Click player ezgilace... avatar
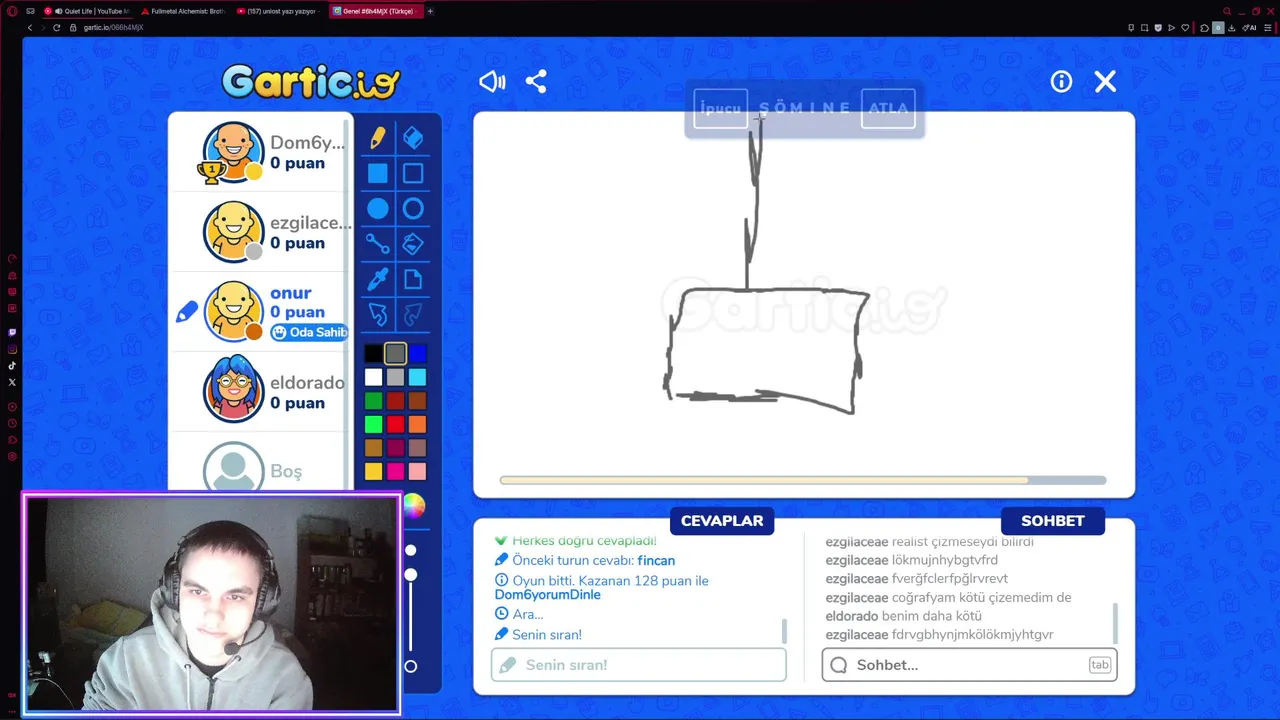This screenshot has width=1280, height=720. click(x=233, y=231)
